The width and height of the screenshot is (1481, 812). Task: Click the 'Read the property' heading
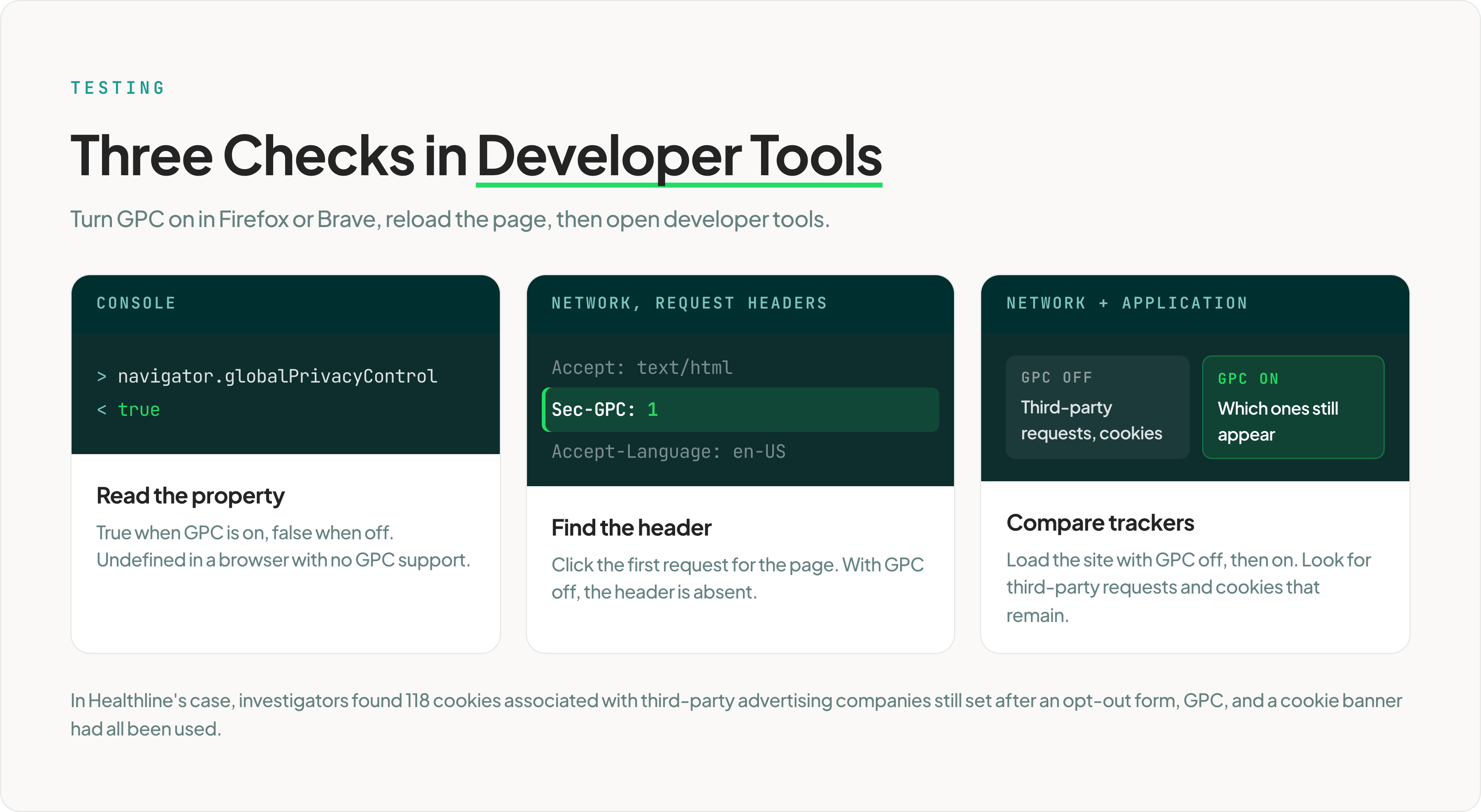coord(190,496)
